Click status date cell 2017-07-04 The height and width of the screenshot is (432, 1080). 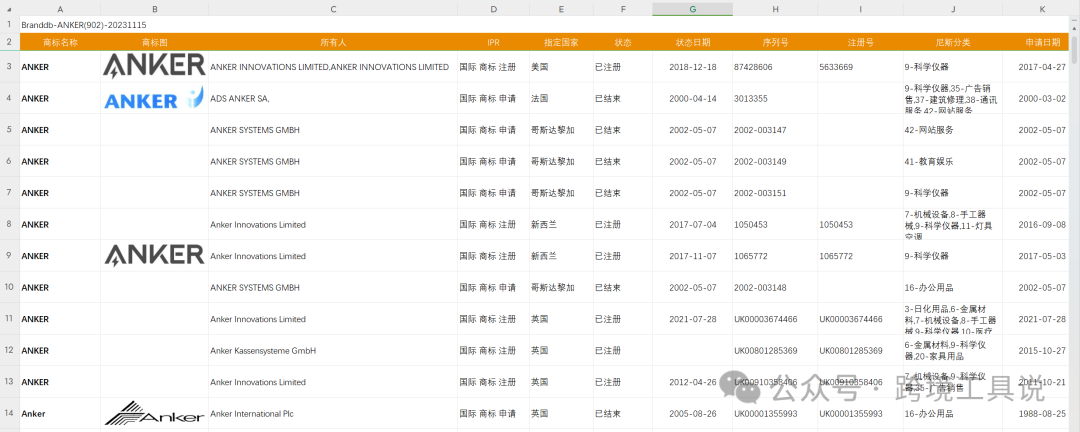pyautogui.click(x=693, y=225)
